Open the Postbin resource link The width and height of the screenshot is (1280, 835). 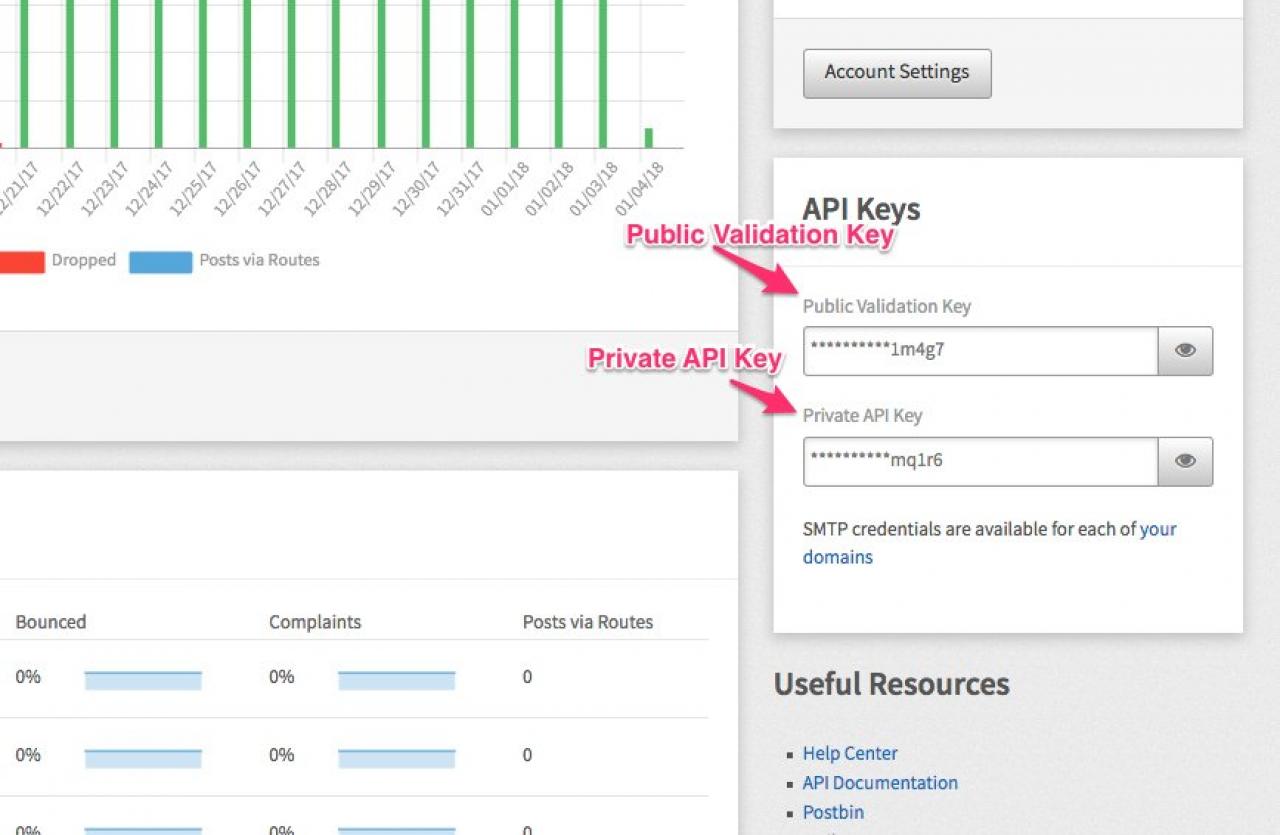833,812
